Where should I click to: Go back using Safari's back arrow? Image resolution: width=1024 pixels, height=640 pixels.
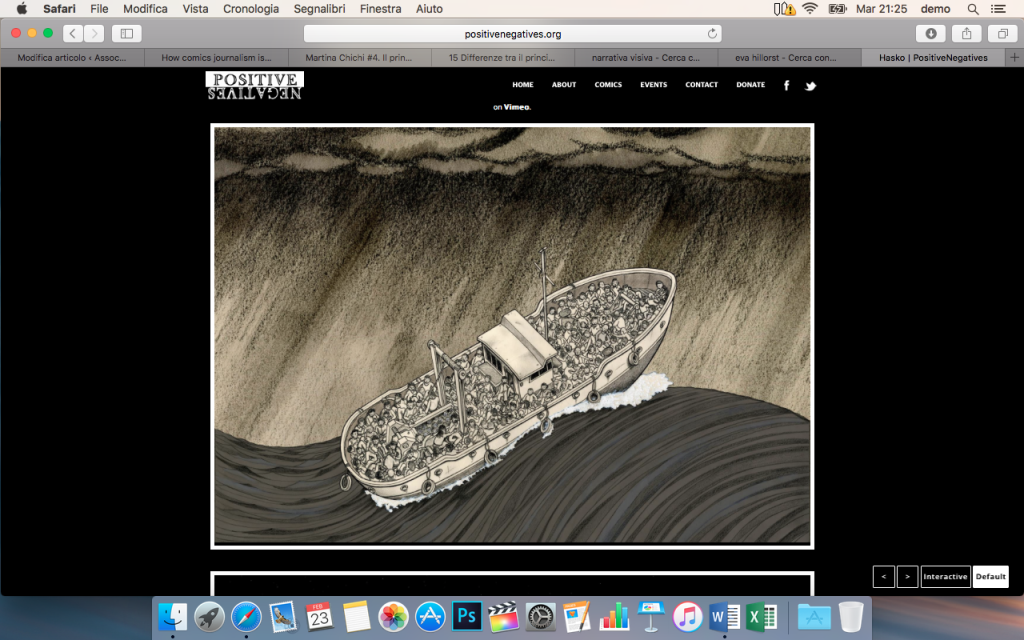point(73,33)
